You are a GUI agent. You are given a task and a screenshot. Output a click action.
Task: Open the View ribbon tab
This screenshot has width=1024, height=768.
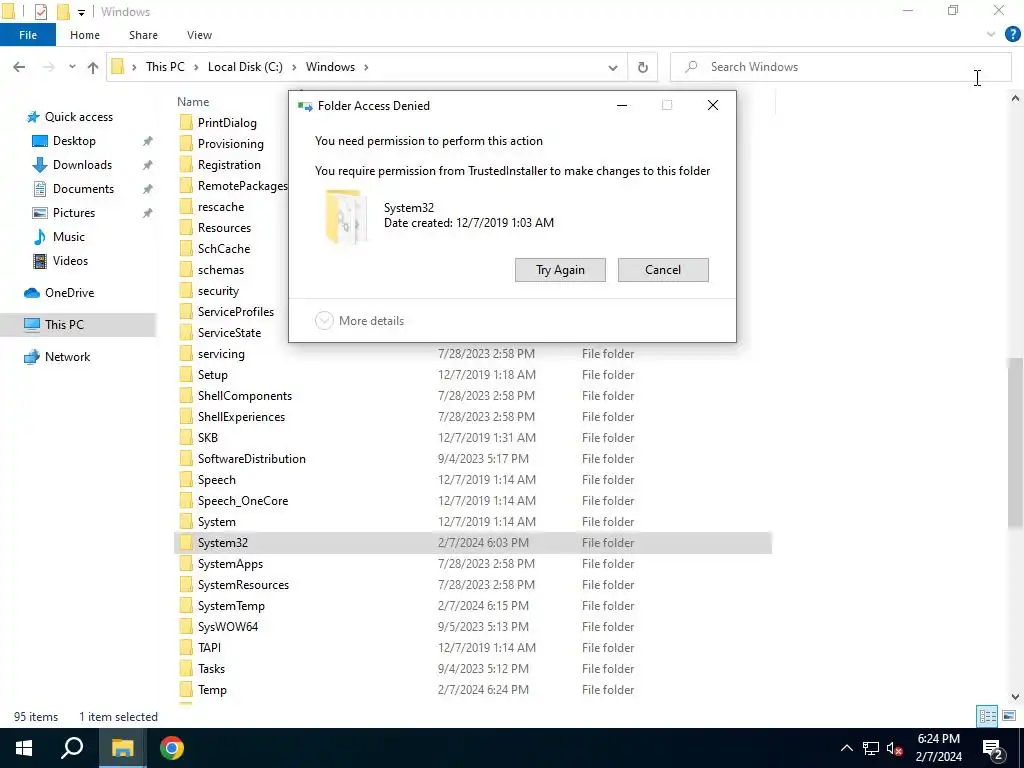199,35
